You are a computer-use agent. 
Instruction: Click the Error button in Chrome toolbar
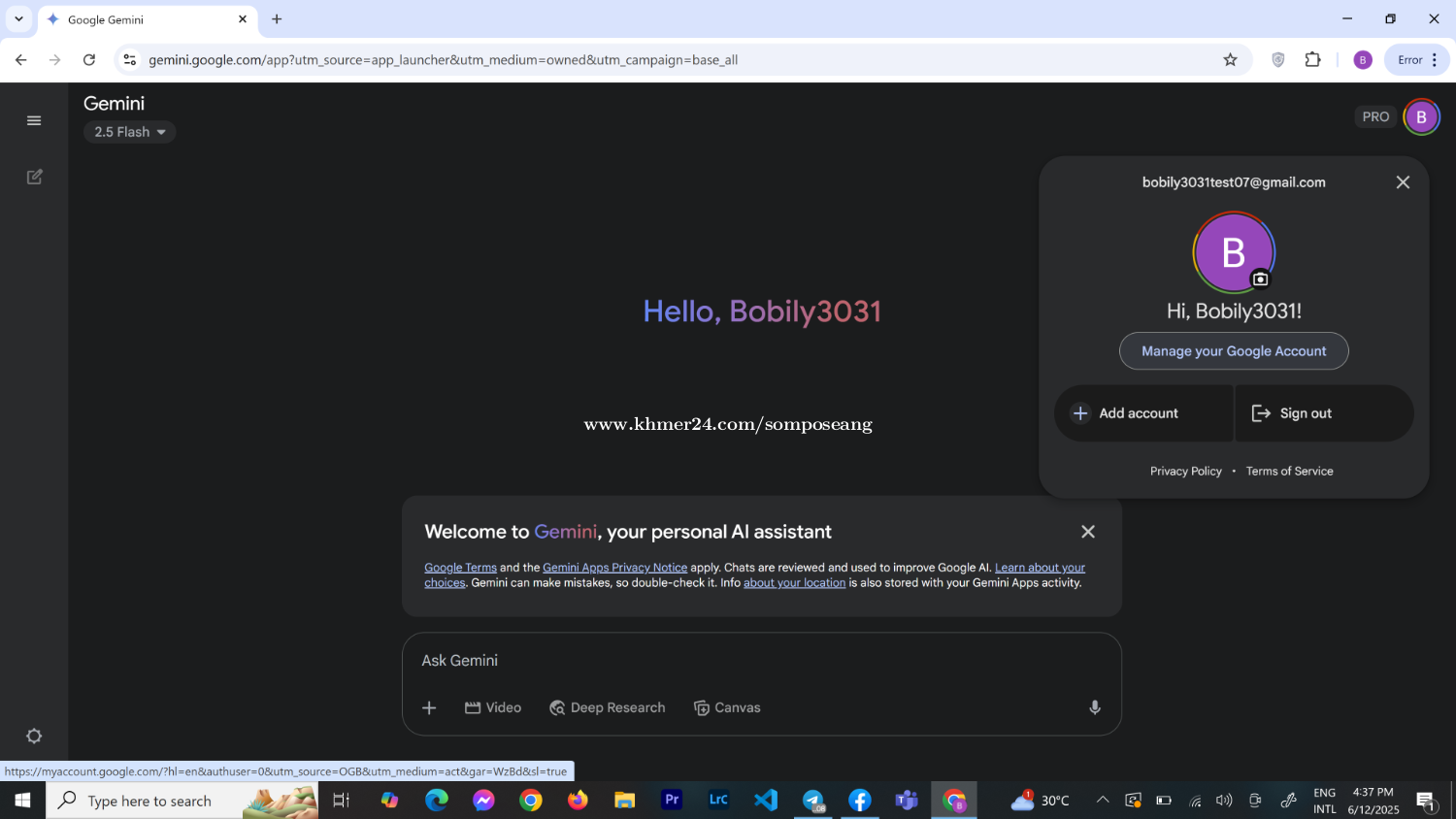pyautogui.click(x=1416, y=60)
